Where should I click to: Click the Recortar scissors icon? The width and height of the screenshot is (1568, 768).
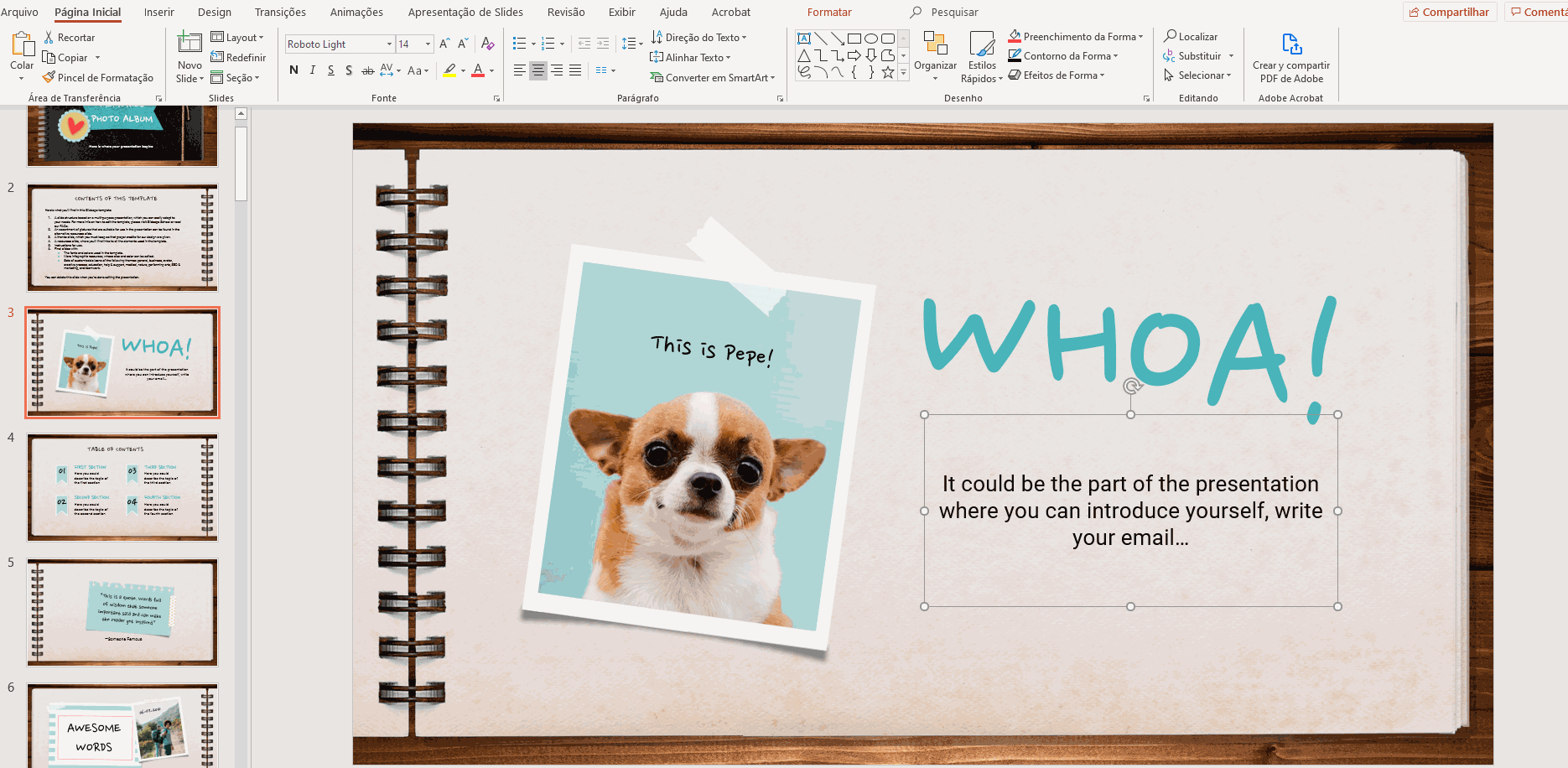tap(49, 38)
